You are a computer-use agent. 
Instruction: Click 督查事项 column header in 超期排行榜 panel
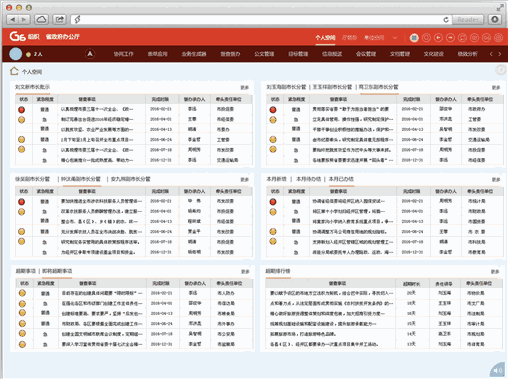coord(338,283)
